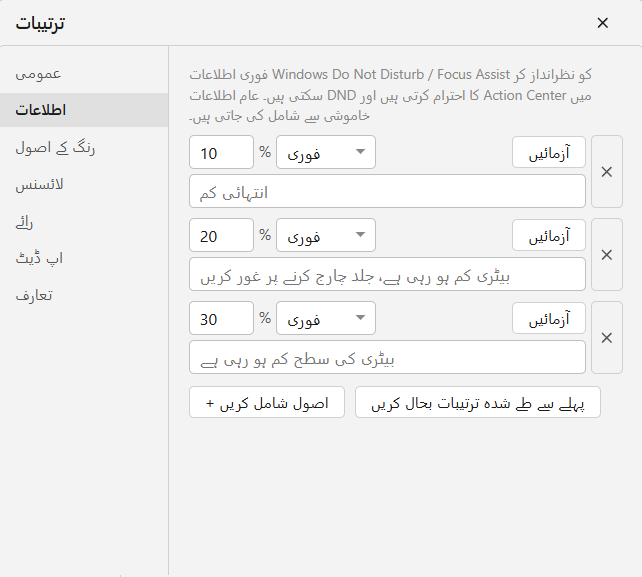The image size is (642, 577).
Task: Close the ترتیبات settings dialog
Action: pos(602,23)
